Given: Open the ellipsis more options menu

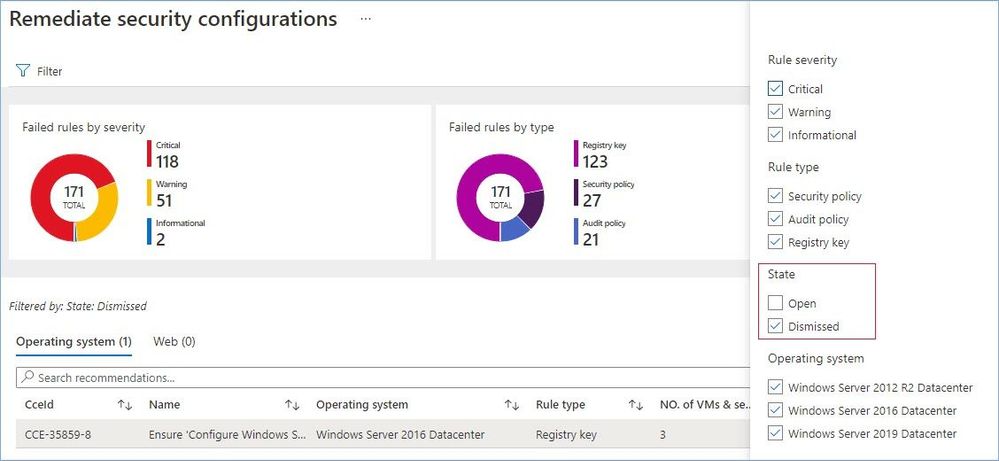Looking at the screenshot, I should click(x=366, y=20).
